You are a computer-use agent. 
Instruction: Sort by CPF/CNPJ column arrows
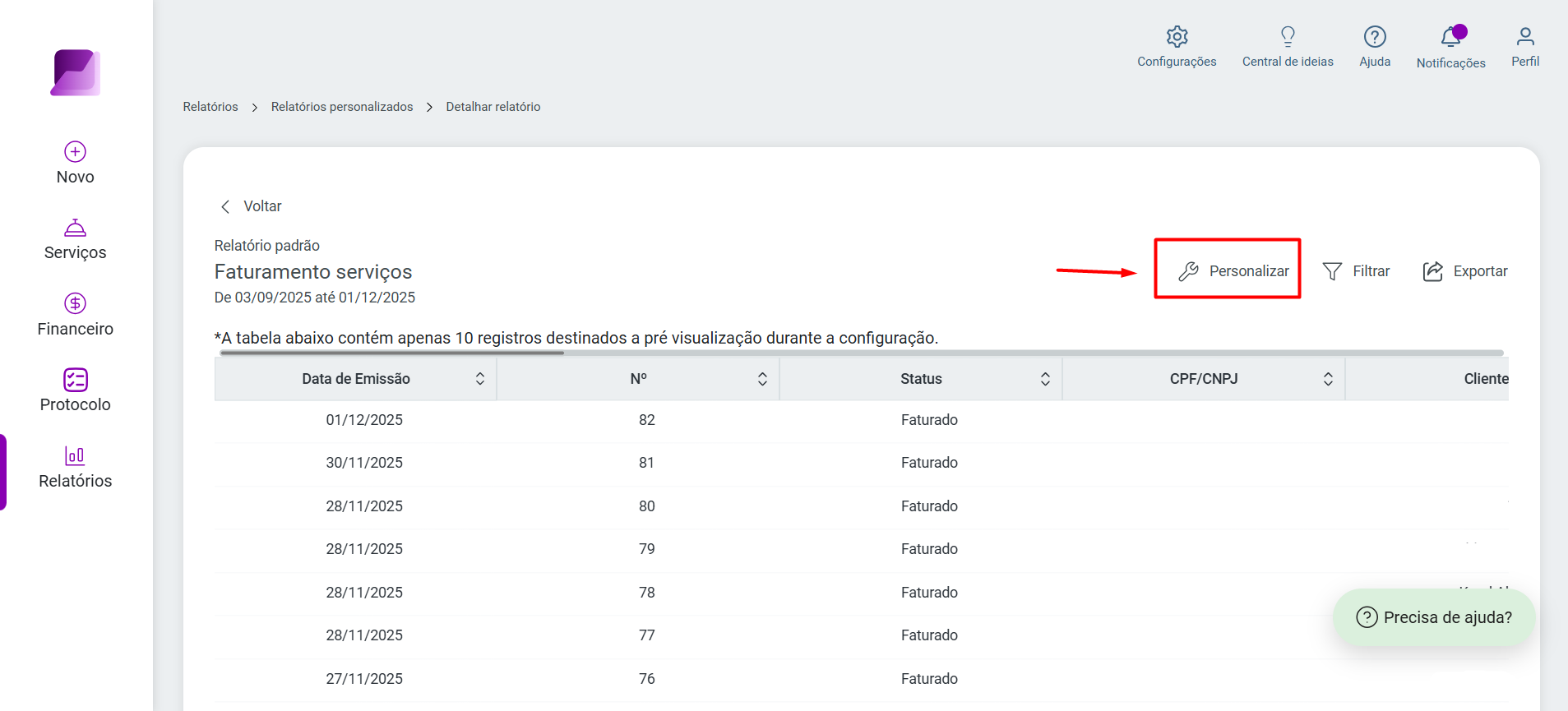pyautogui.click(x=1328, y=379)
